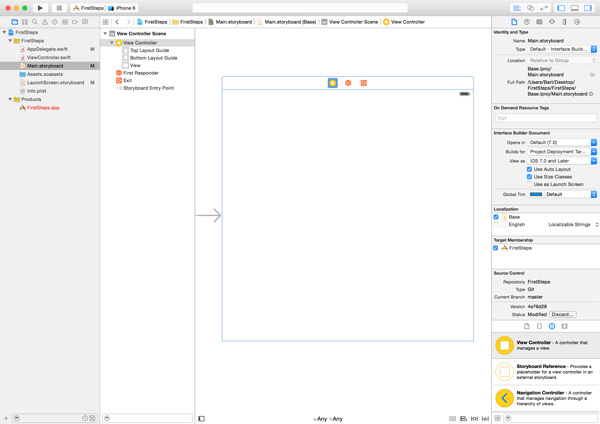Open the Symbol navigator

[25, 22]
